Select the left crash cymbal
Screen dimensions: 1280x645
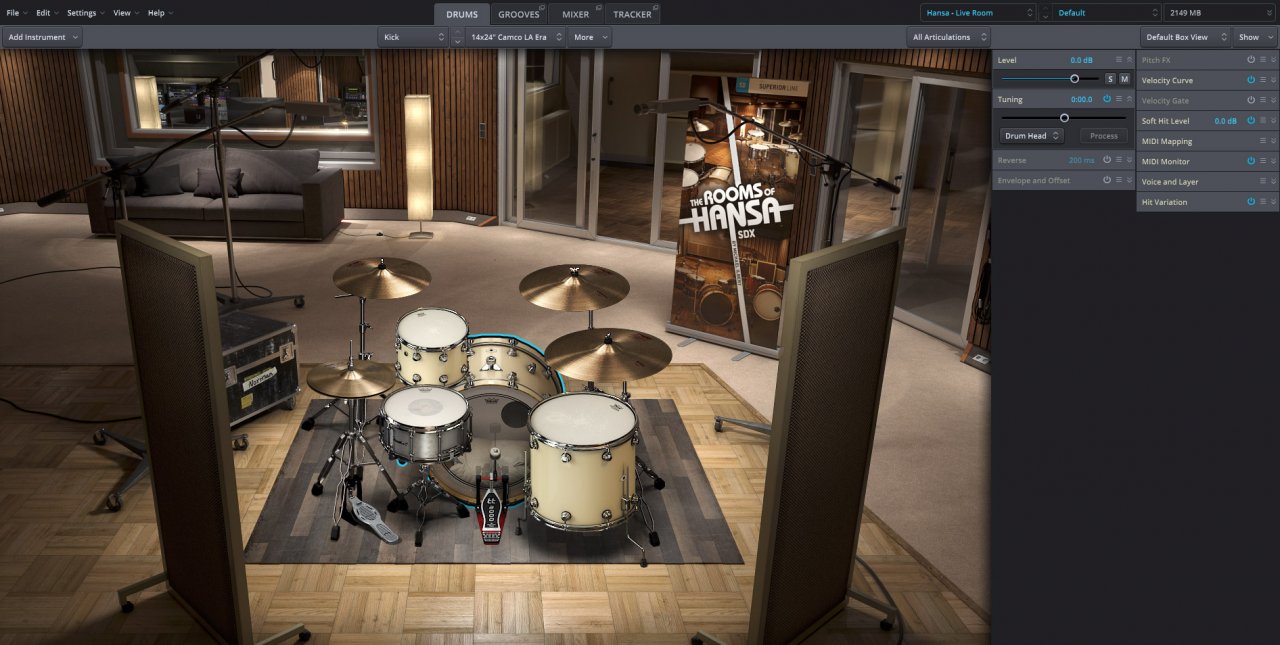(382, 277)
